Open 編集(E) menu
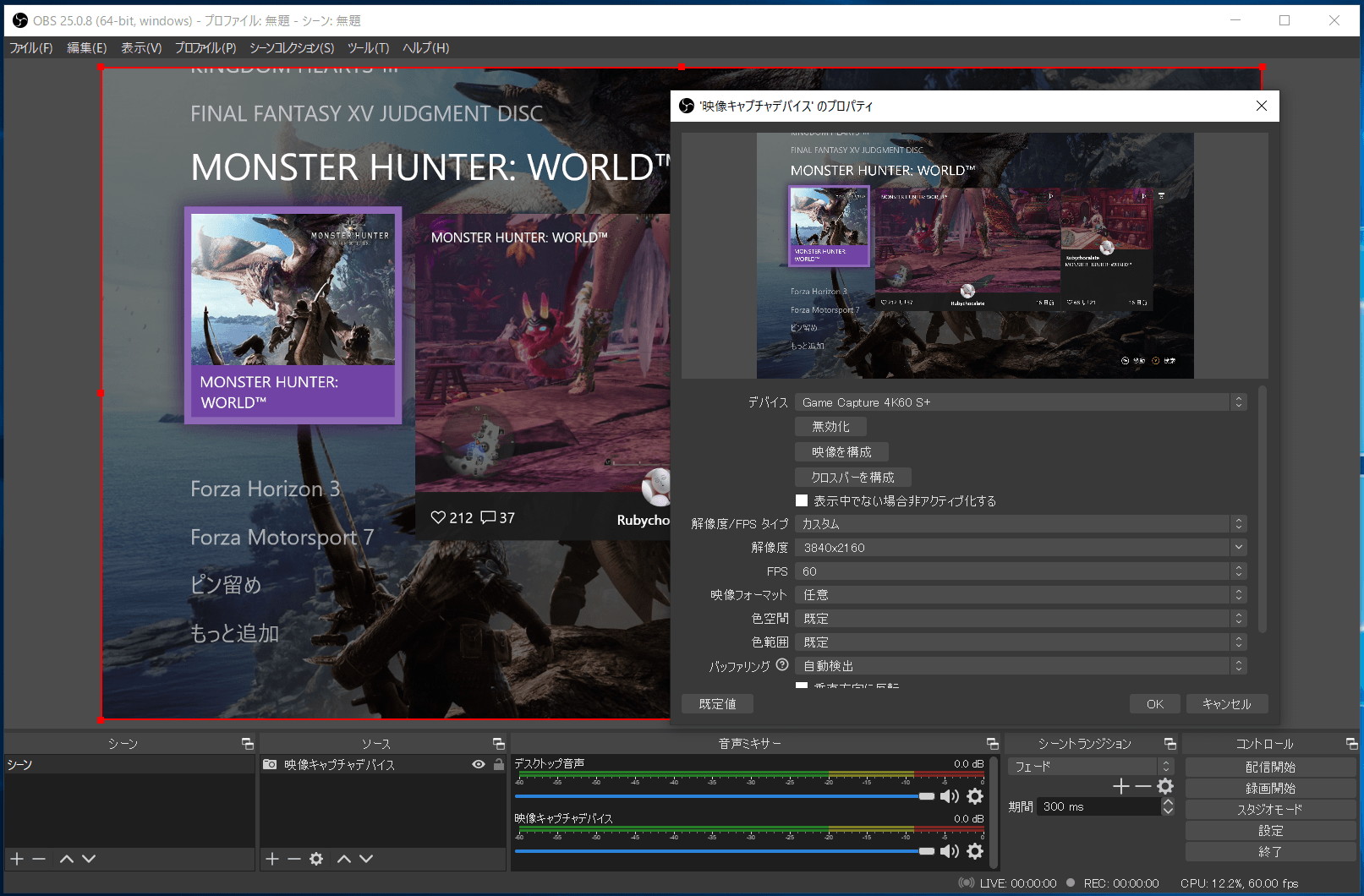Screen dimensions: 1364x896 tap(87, 48)
